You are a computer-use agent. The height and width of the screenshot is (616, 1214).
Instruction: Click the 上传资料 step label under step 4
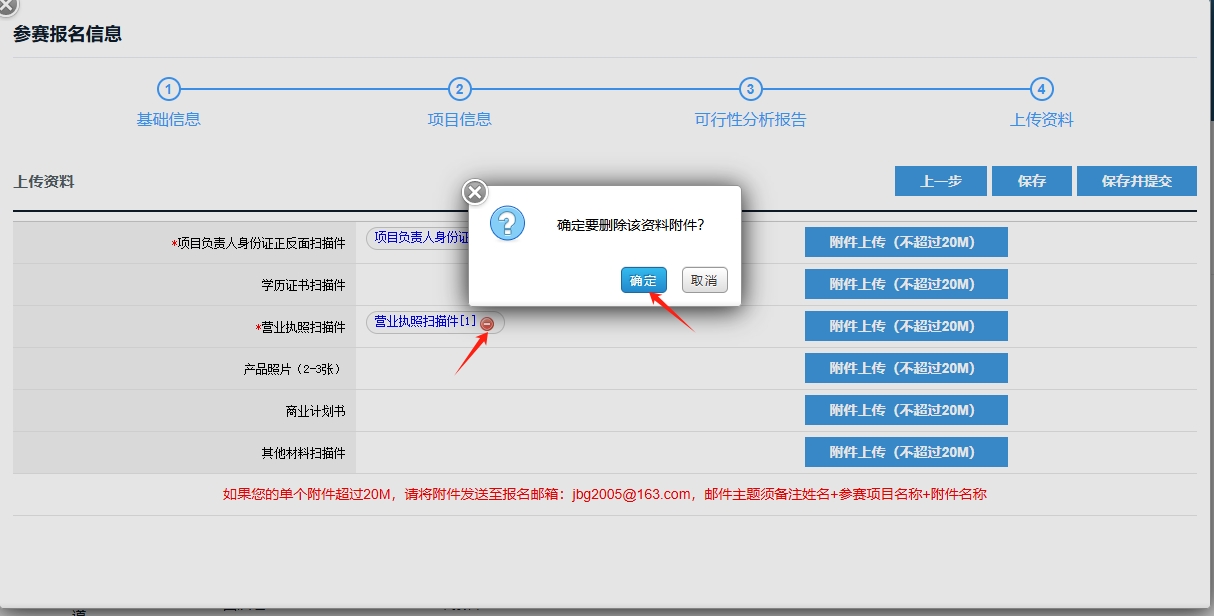(1042, 119)
